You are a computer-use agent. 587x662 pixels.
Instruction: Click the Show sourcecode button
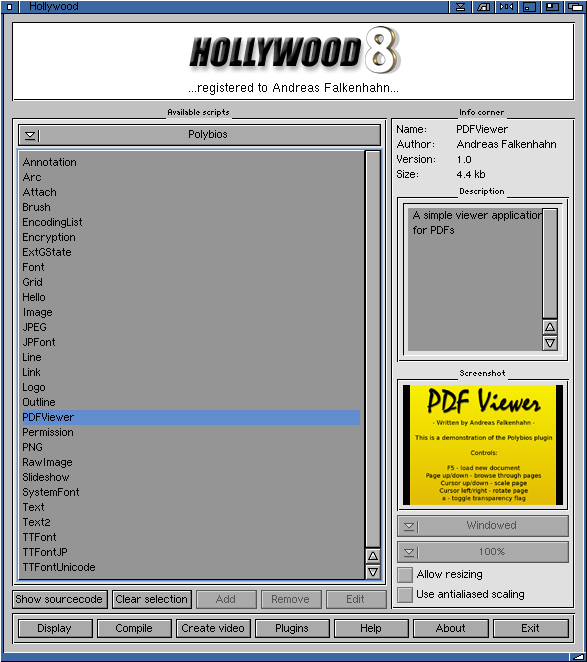(59, 599)
